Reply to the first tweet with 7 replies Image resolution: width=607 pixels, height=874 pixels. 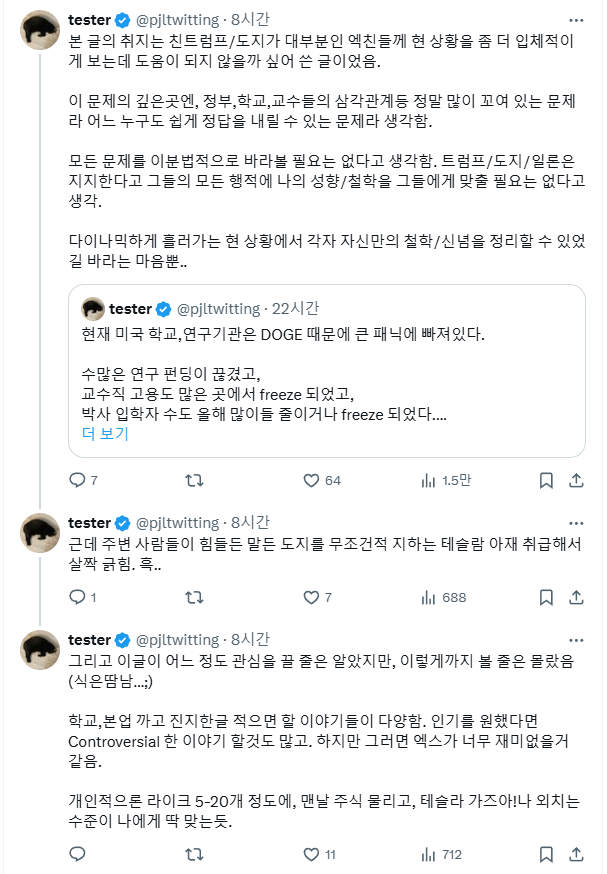pyautogui.click(x=77, y=480)
